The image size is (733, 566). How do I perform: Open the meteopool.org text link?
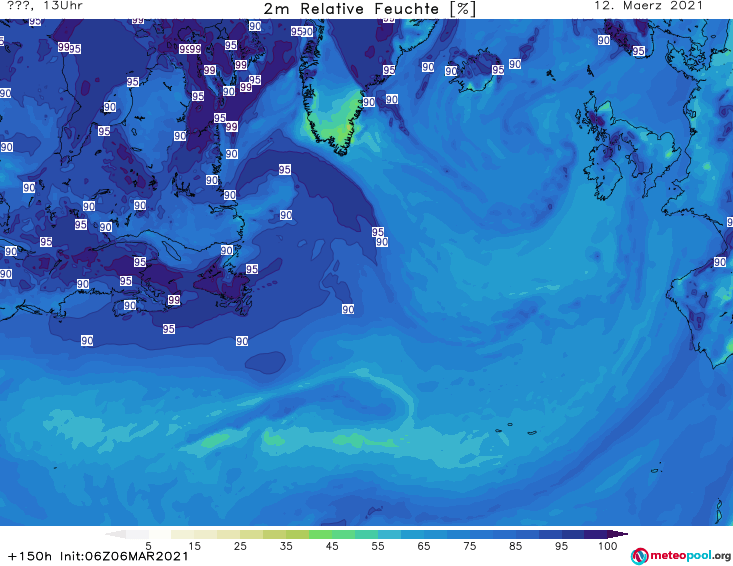[690, 555]
